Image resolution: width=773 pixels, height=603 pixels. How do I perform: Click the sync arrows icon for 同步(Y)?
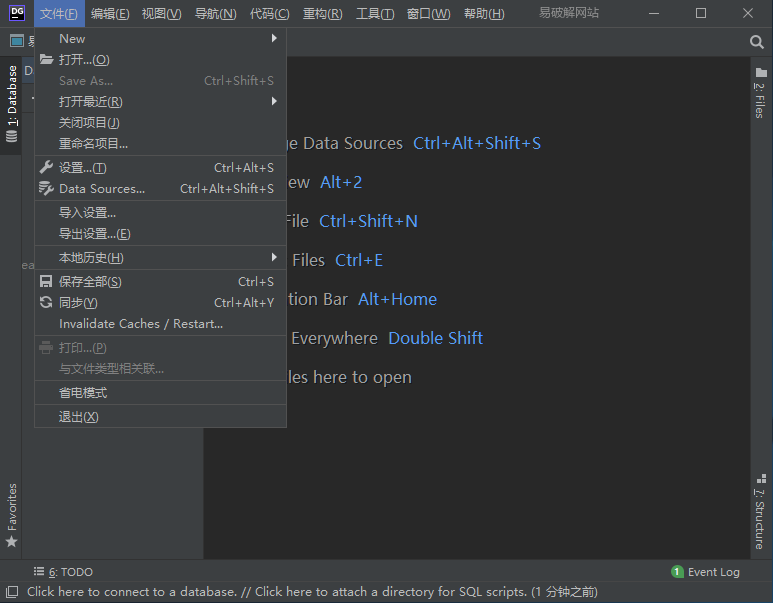click(x=46, y=302)
